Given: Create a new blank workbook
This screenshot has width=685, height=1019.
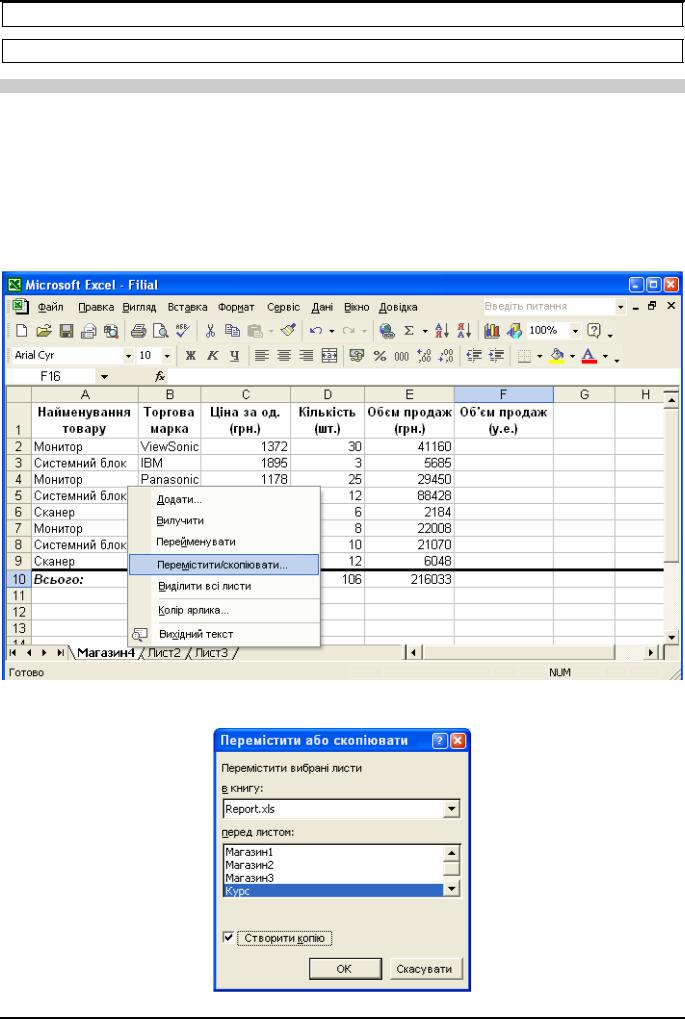Looking at the screenshot, I should tap(21, 331).
